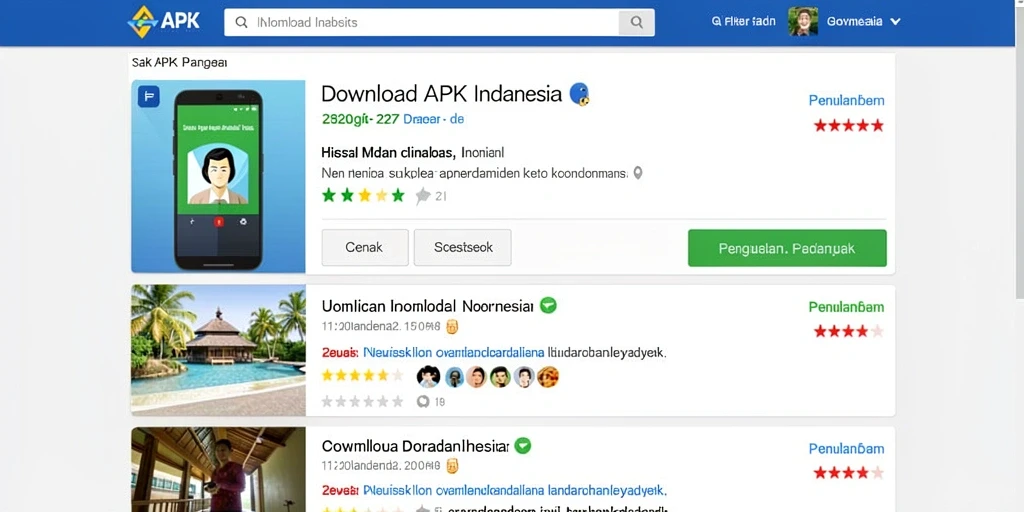
Task: Open the Govmeaia account name
Action: [854, 22]
